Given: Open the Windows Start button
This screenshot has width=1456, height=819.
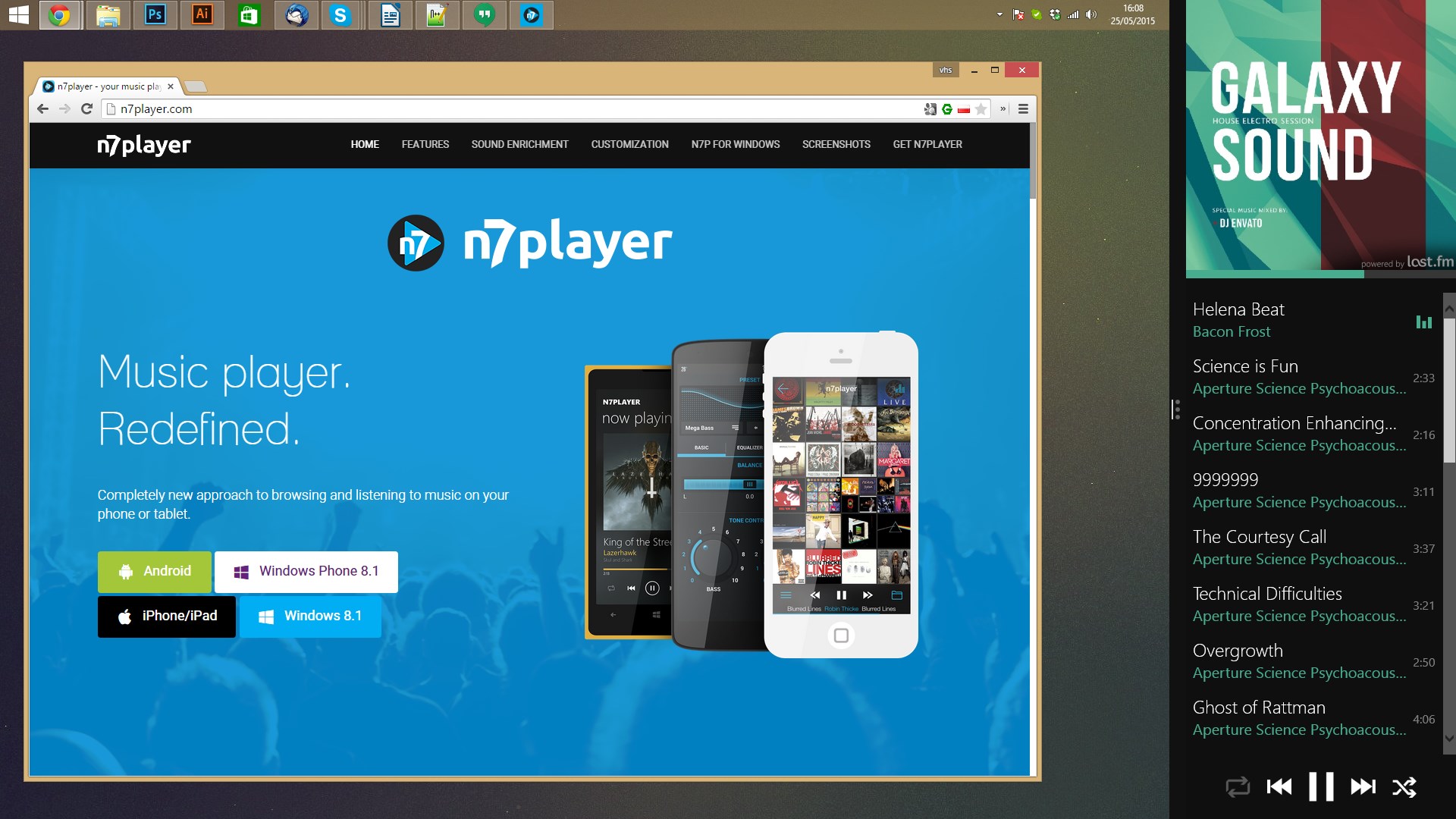Looking at the screenshot, I should pyautogui.click(x=19, y=14).
